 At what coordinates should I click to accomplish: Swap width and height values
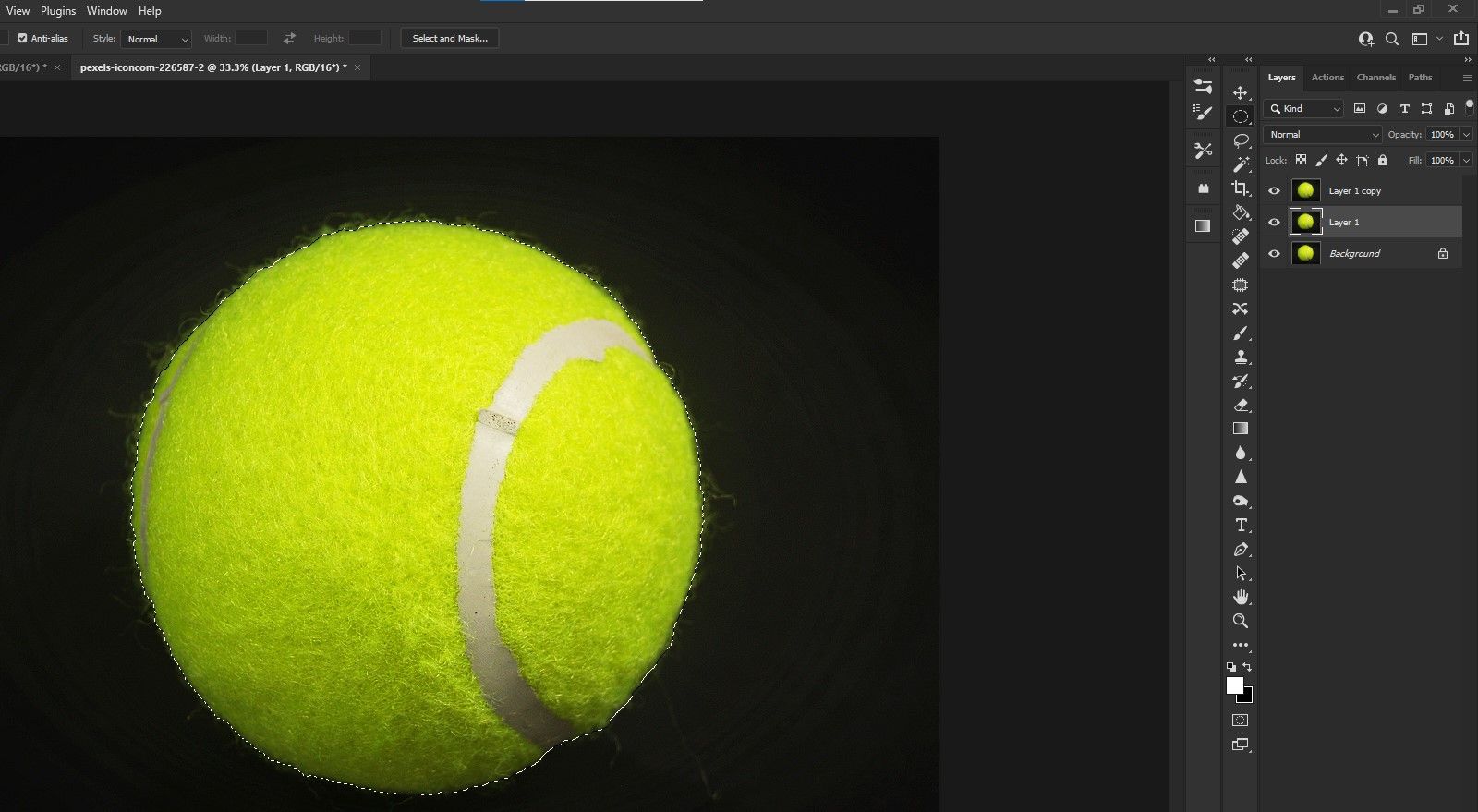point(289,39)
